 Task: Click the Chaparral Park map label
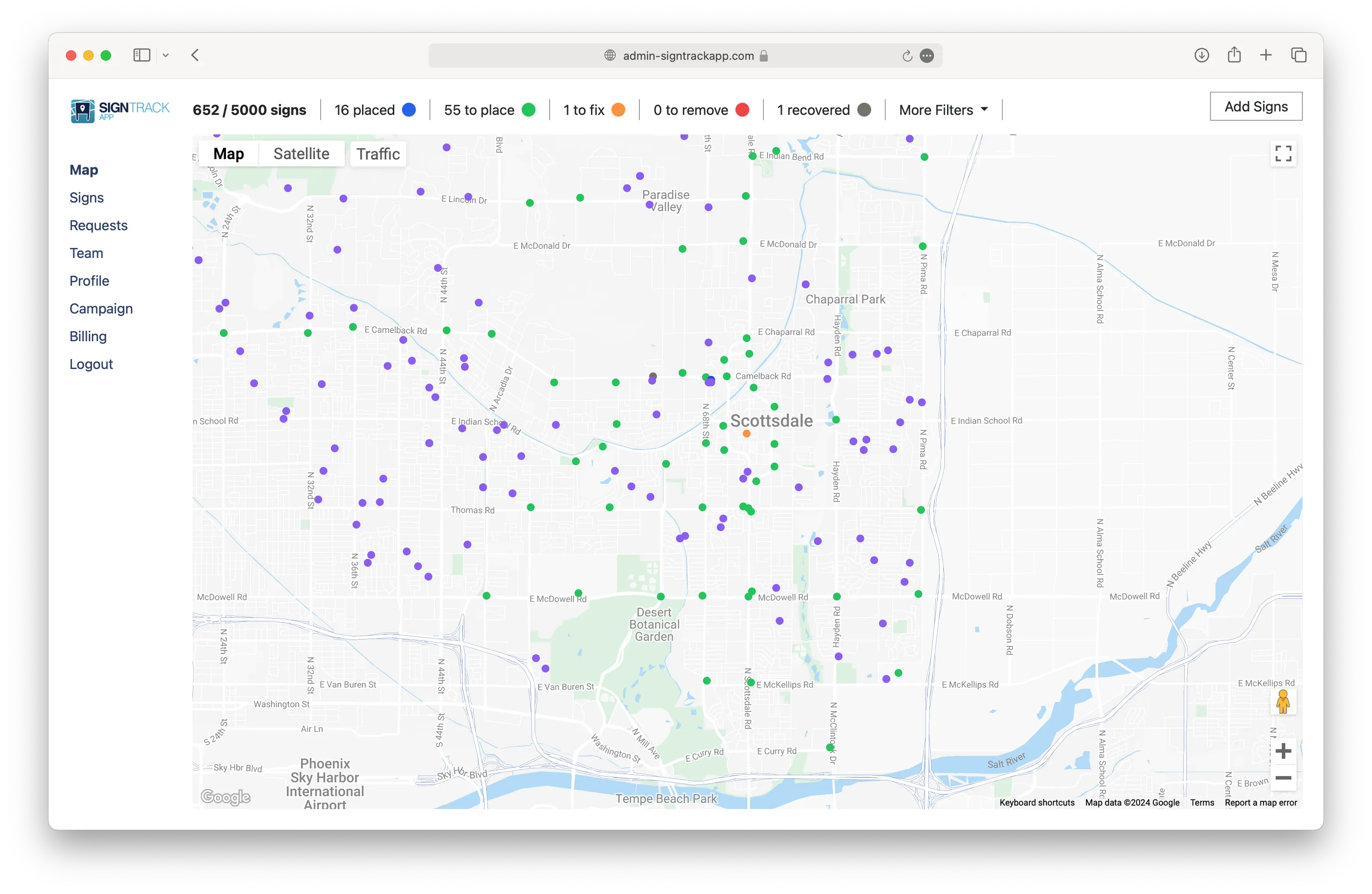(x=845, y=299)
